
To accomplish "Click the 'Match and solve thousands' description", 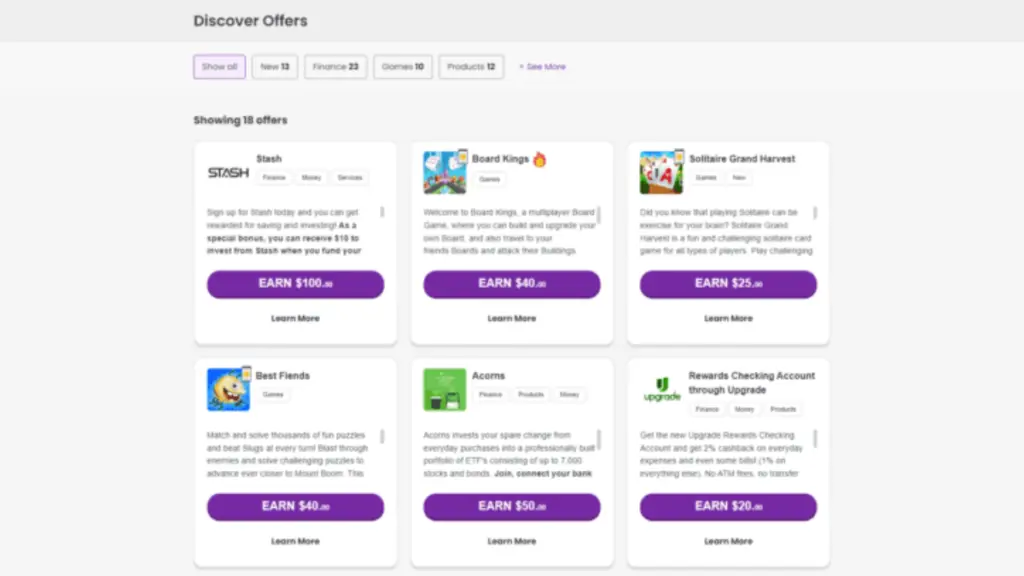I will click(x=288, y=454).
